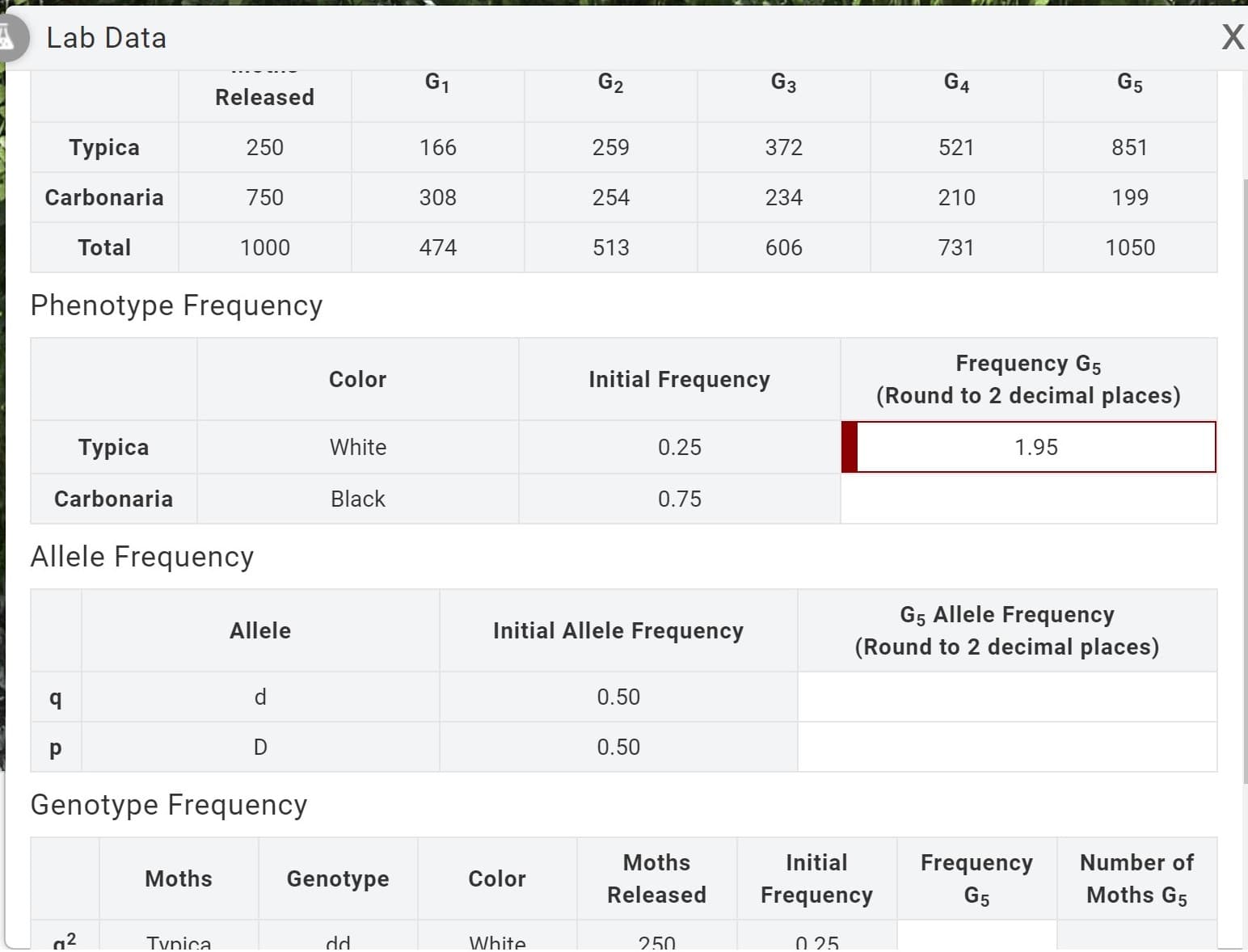The image size is (1248, 952).
Task: Click the Typica moths released value 250
Action: [x=264, y=147]
